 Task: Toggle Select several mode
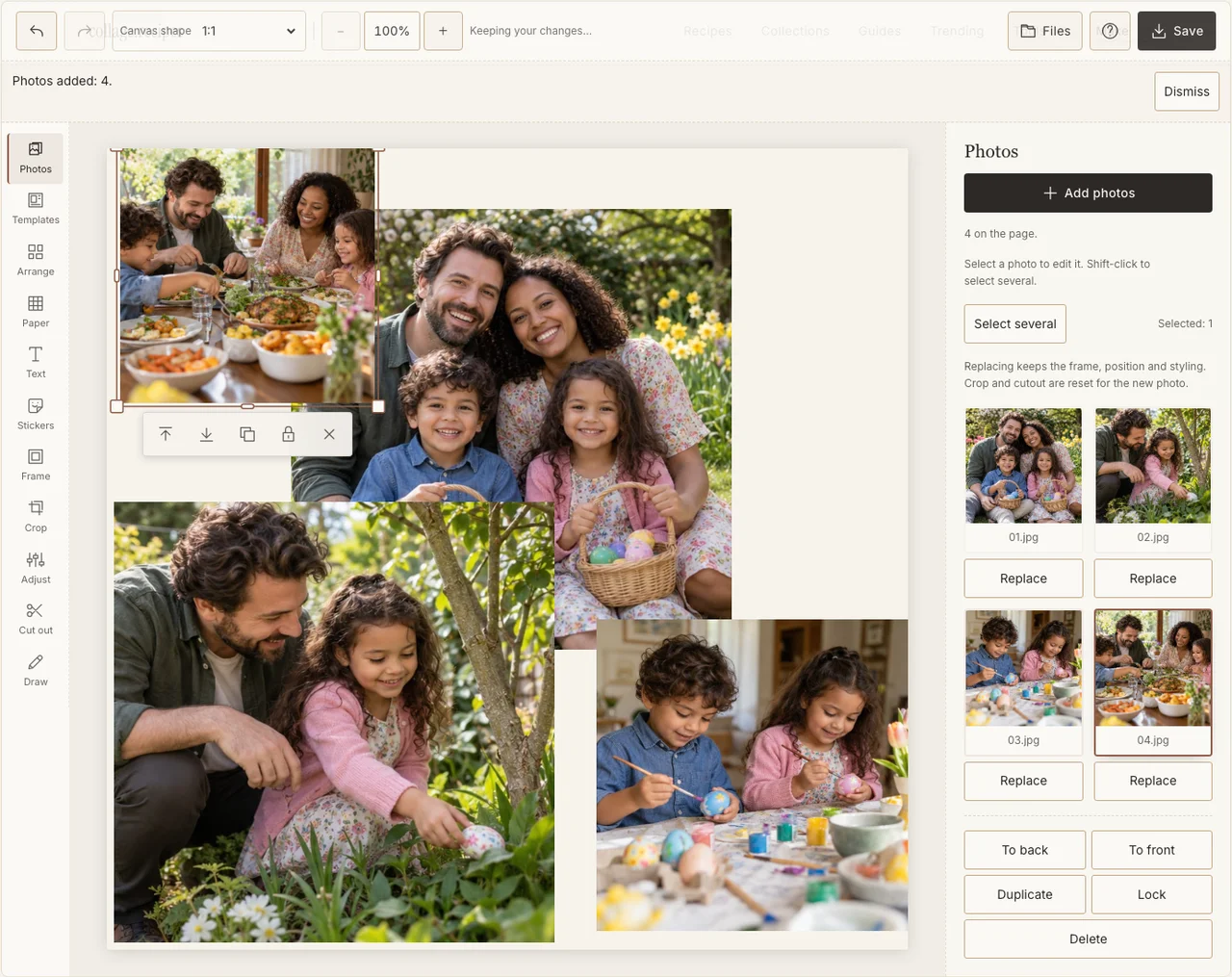1015,323
